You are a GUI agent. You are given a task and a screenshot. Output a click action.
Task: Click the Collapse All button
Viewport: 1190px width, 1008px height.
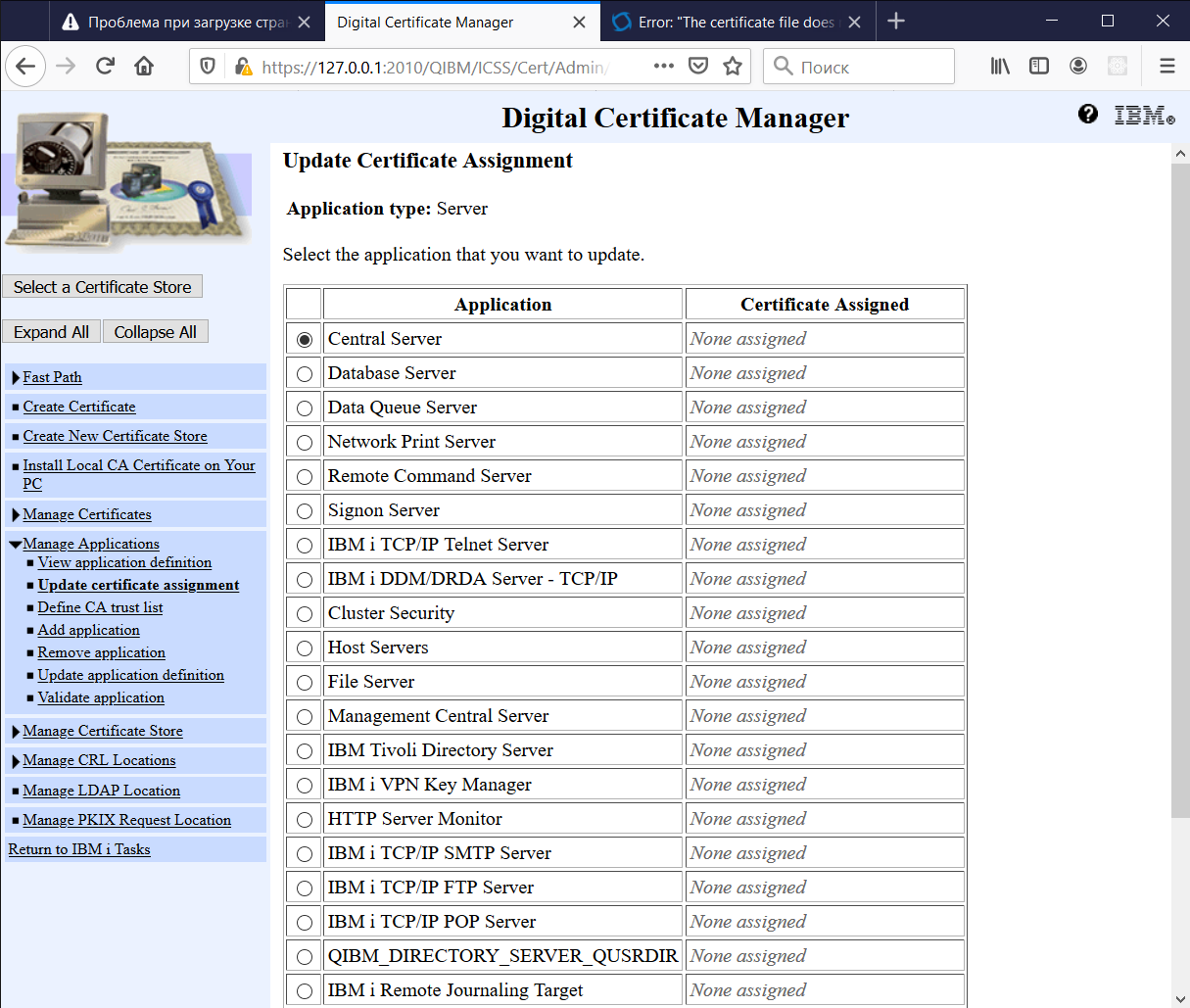[155, 332]
